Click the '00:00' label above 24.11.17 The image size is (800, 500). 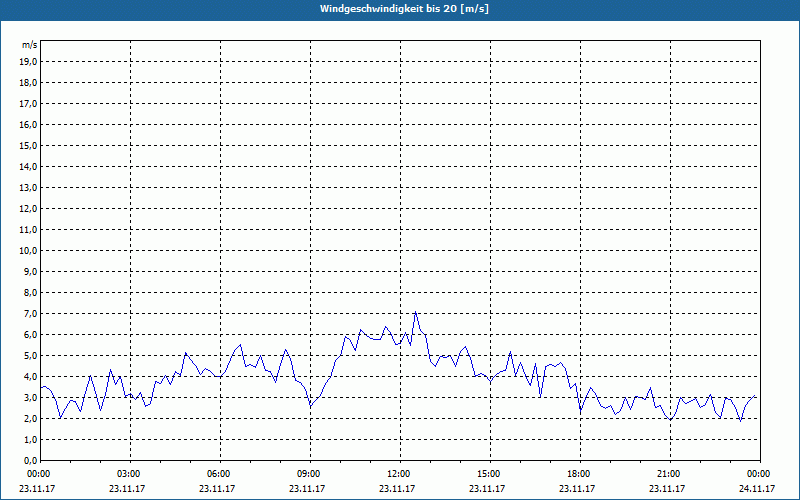click(760, 474)
